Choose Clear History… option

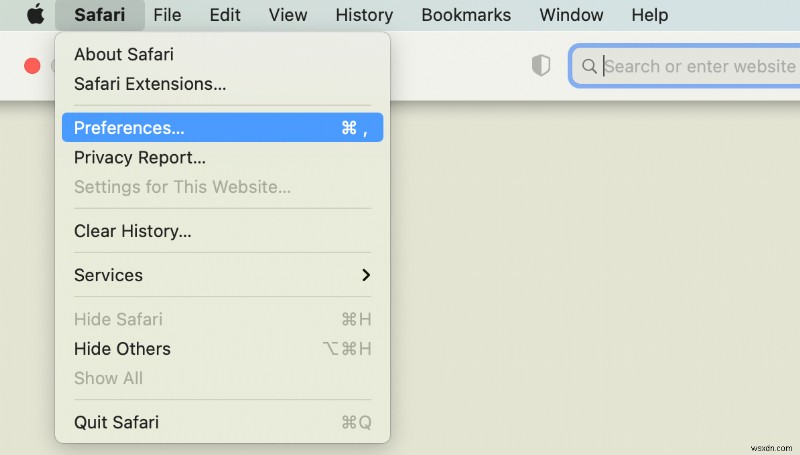[133, 231]
